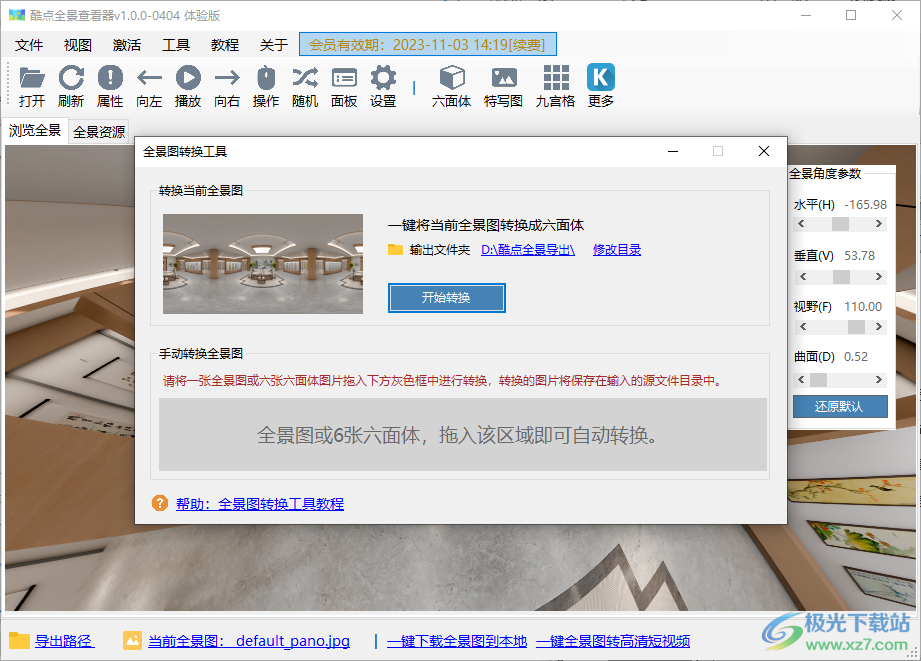Image resolution: width=921 pixels, height=661 pixels.
Task: Click the 会员有效期 renewal button
Action: point(428,45)
